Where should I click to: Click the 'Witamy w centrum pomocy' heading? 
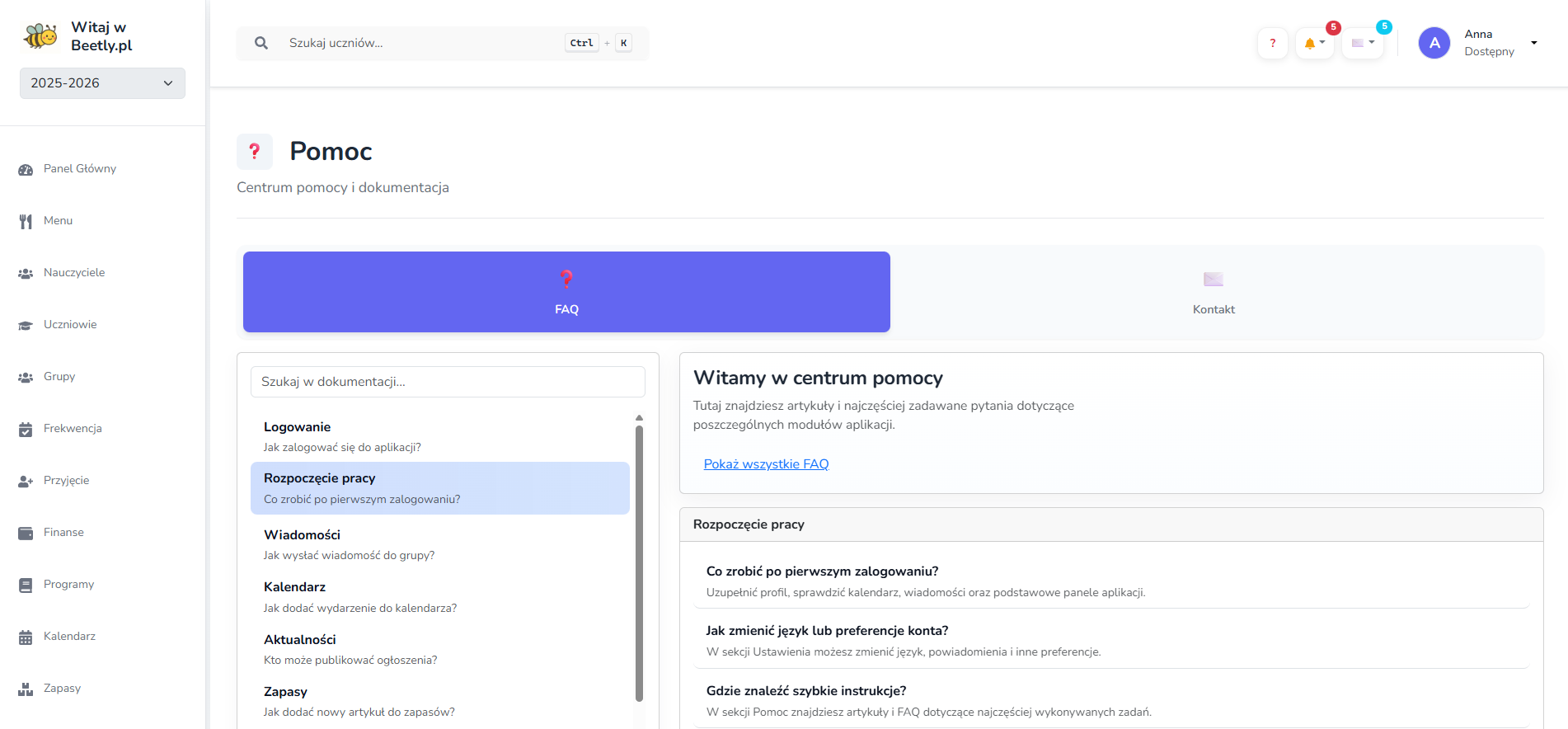click(x=818, y=378)
